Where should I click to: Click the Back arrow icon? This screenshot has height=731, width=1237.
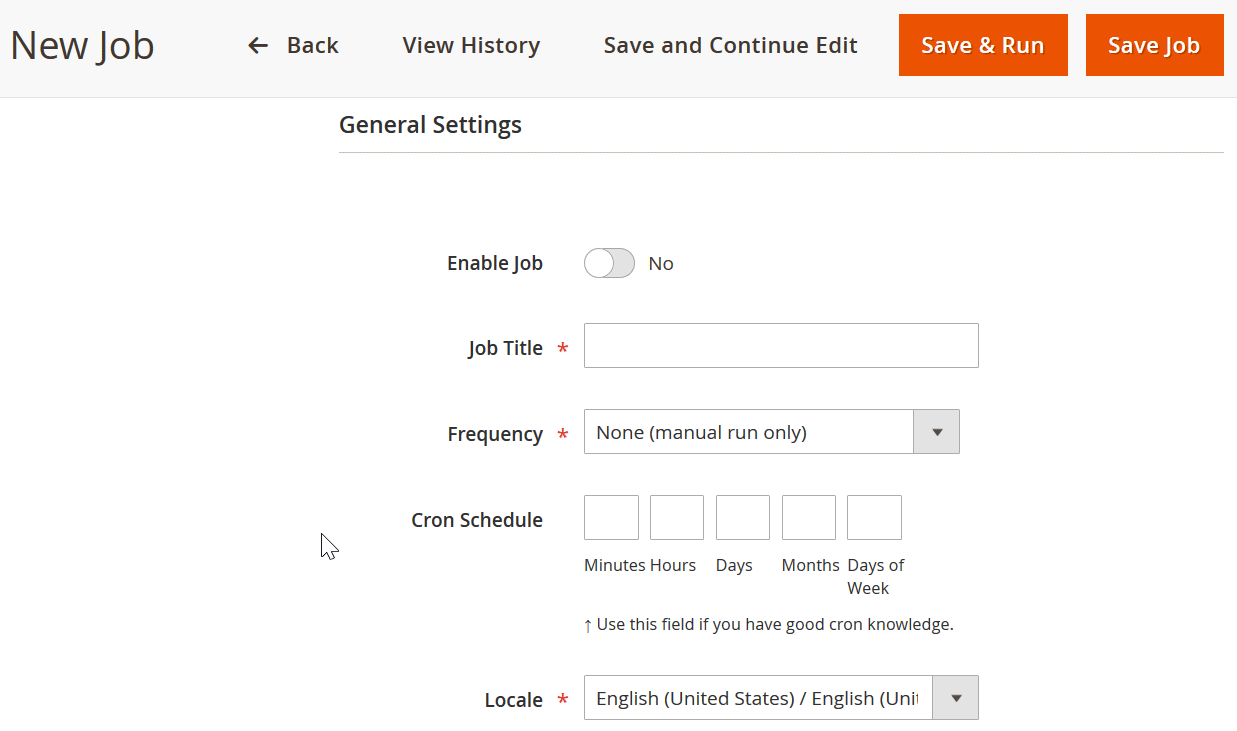click(258, 45)
